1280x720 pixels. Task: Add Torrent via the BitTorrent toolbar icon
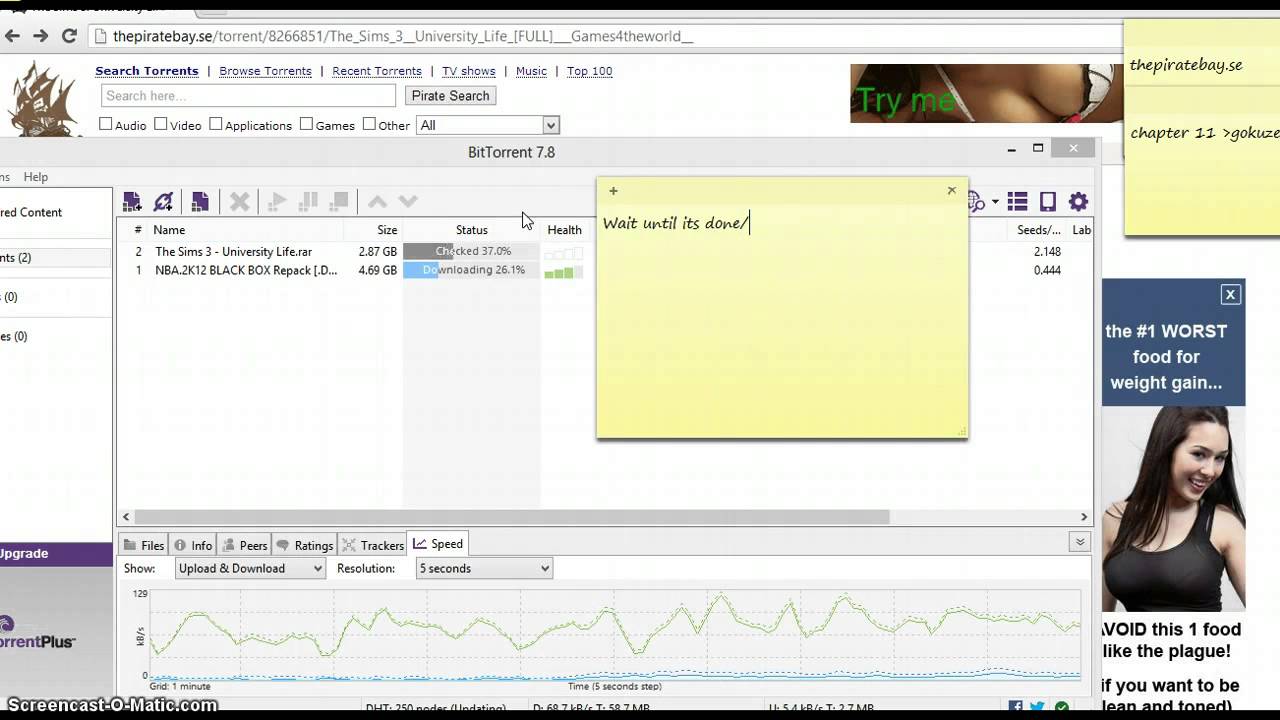(x=132, y=202)
